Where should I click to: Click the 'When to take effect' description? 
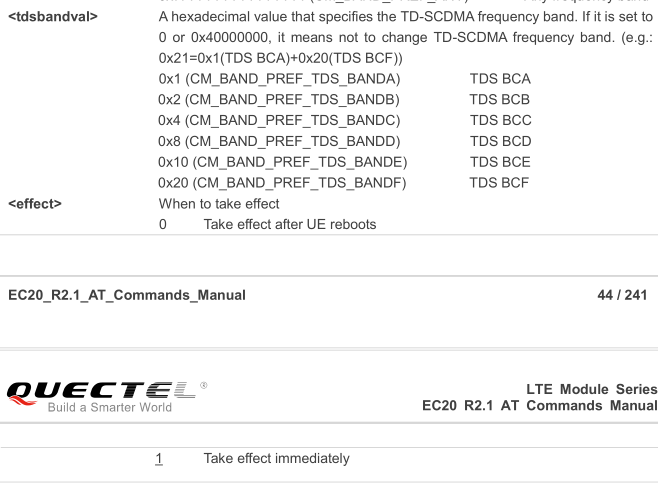[x=219, y=204]
